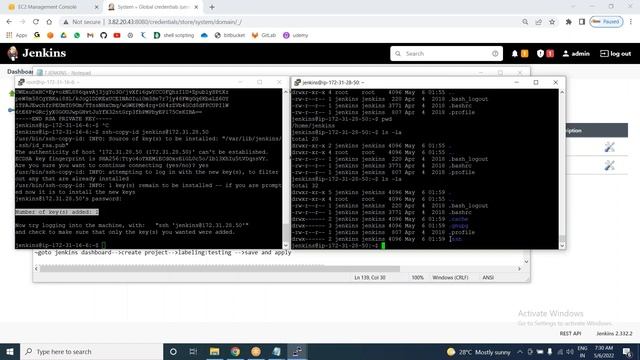Bookmark this page with the star
640x360 pixels.
click(552, 22)
